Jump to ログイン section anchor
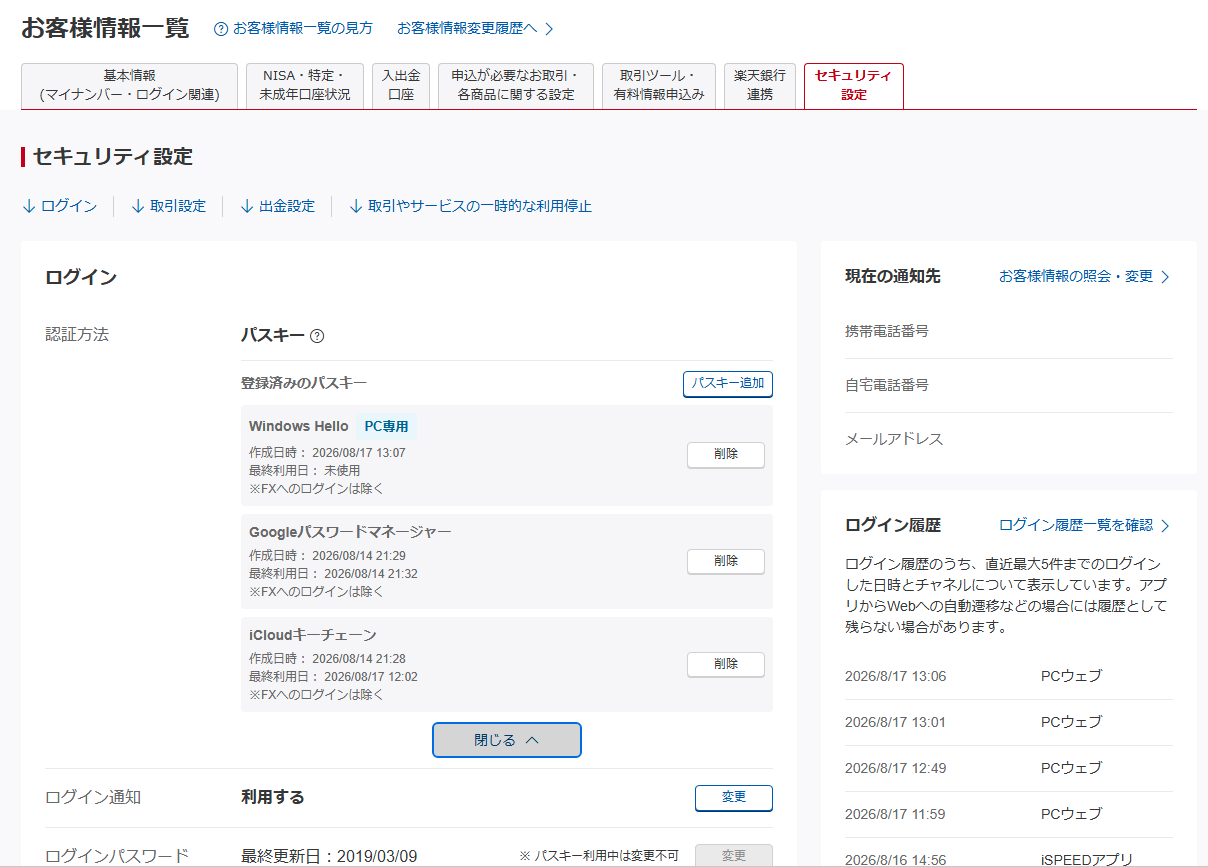The height and width of the screenshot is (867, 1208). (60, 206)
